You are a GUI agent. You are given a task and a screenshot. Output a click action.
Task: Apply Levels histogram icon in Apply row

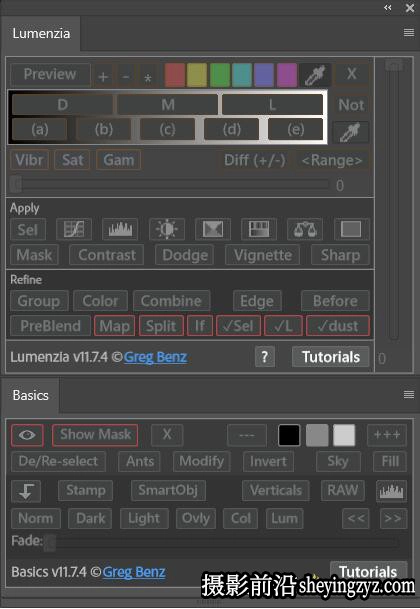coord(120,230)
